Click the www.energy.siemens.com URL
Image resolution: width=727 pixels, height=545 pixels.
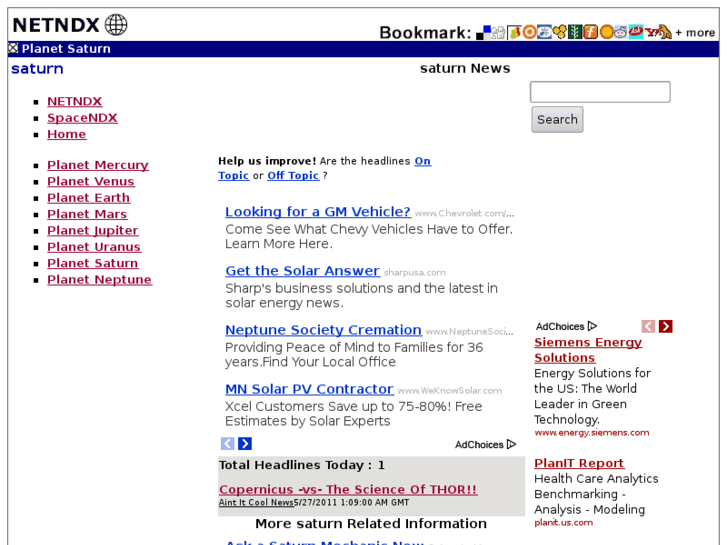point(592,432)
